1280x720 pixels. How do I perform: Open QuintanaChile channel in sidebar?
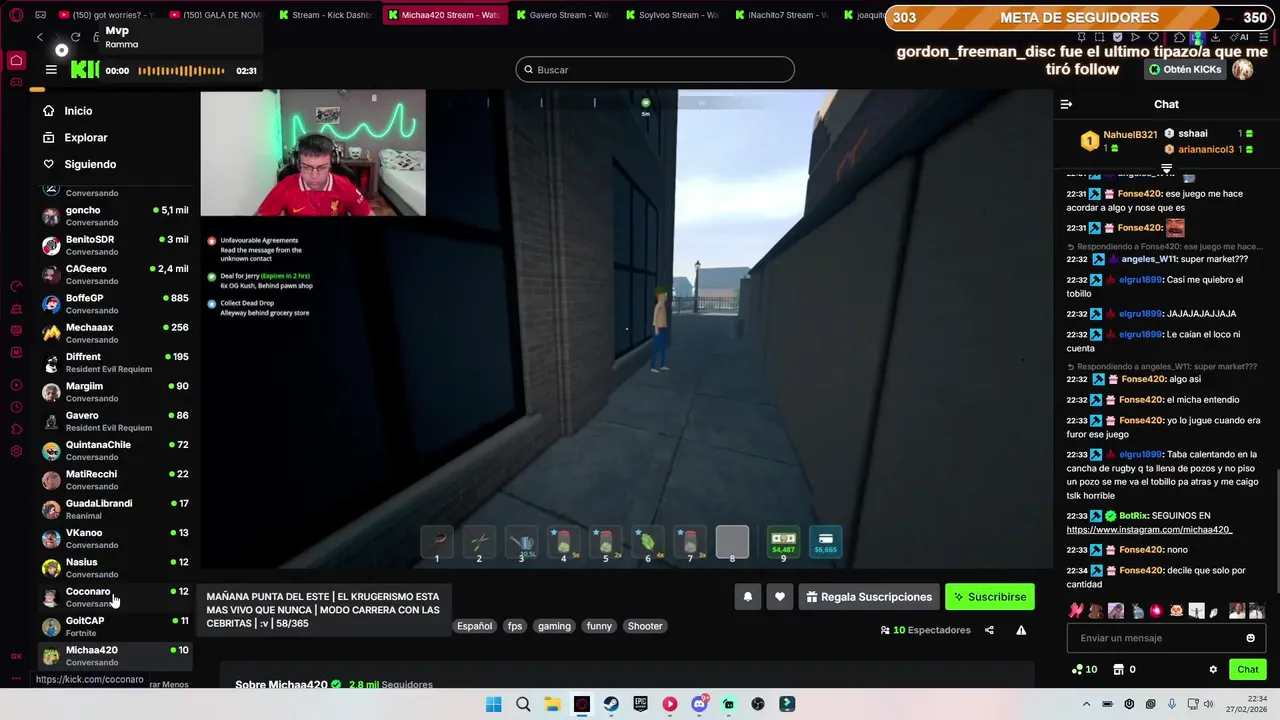[116, 450]
